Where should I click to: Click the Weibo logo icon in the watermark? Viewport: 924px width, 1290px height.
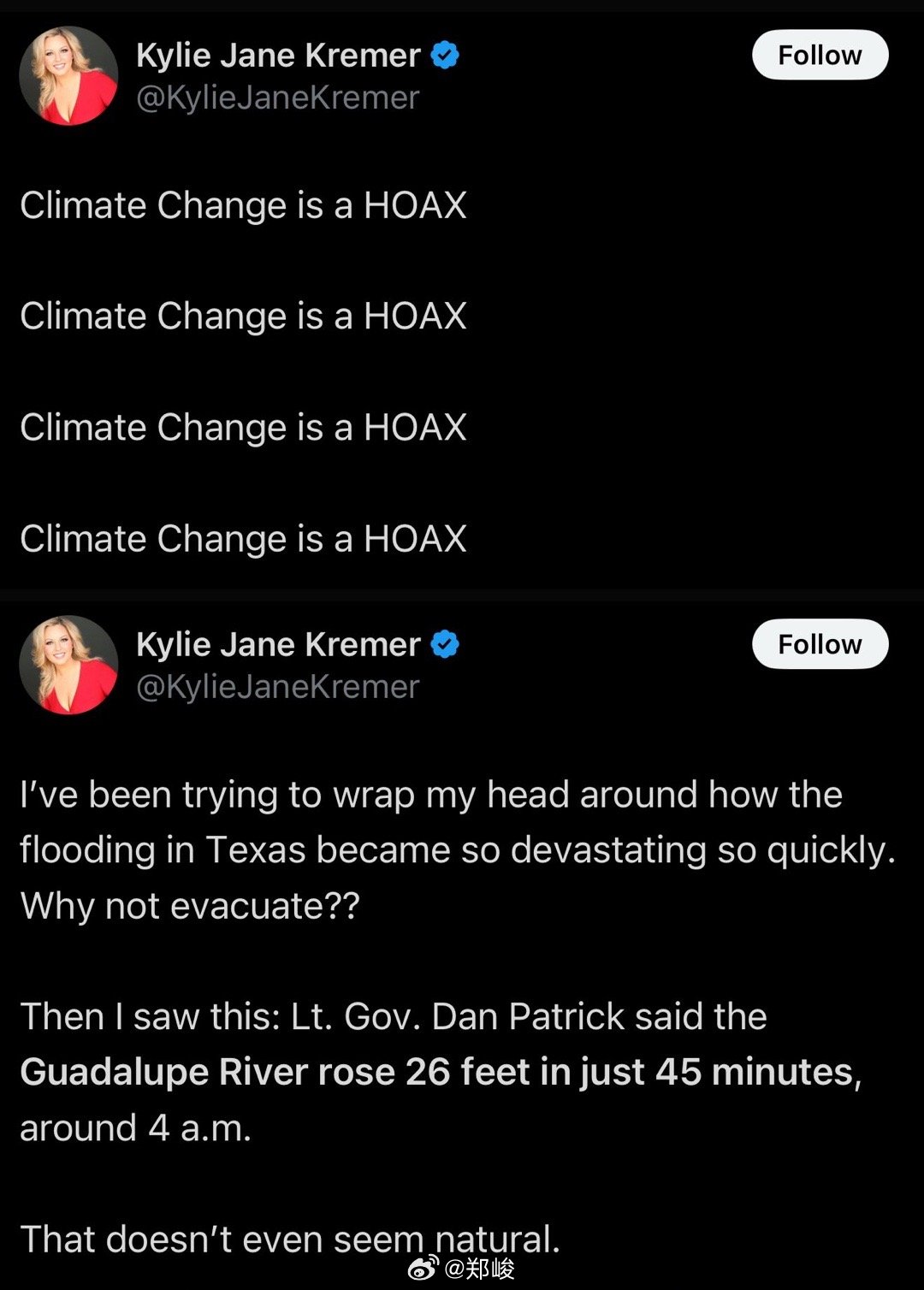click(423, 1268)
